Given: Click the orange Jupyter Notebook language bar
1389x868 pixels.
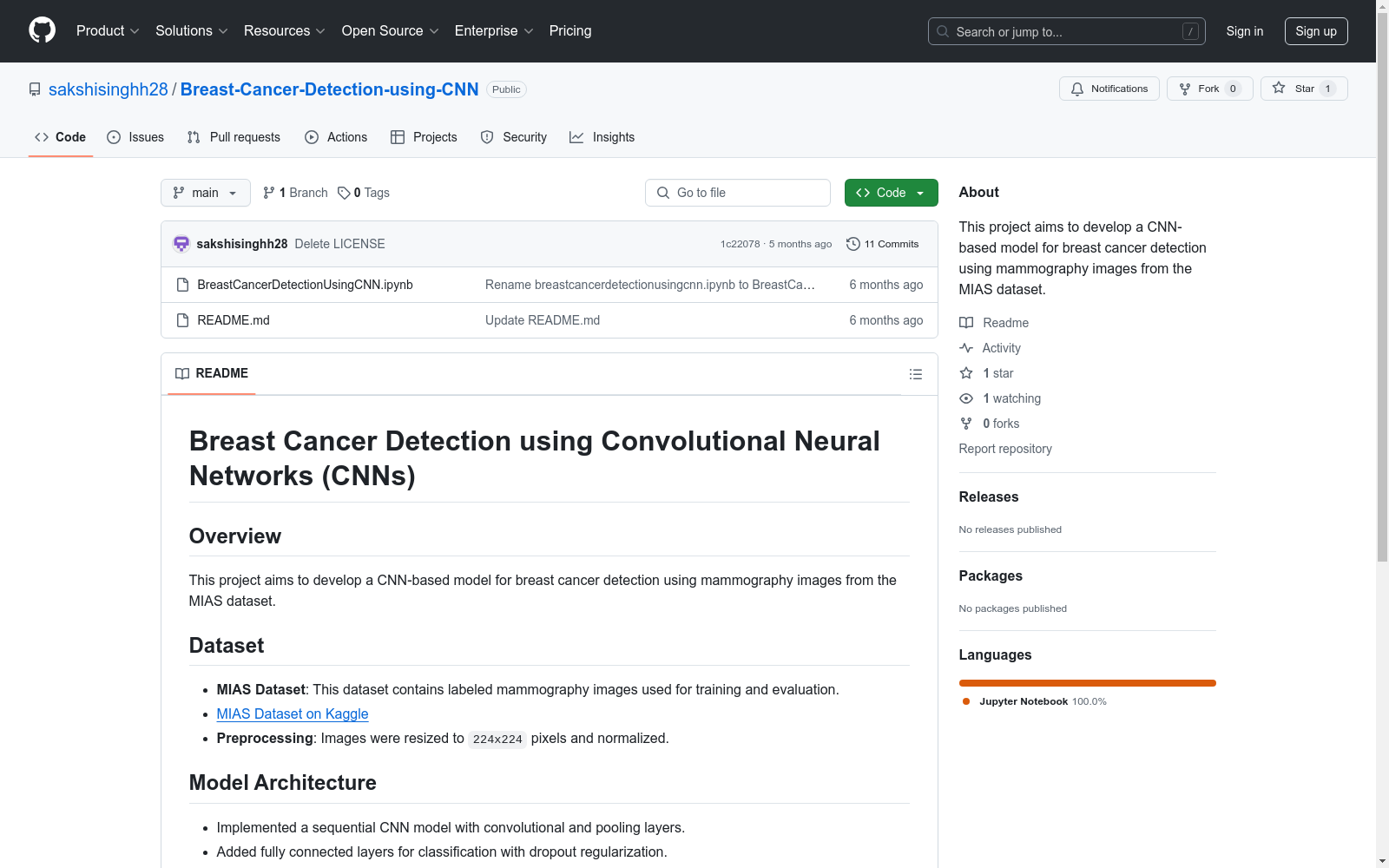Looking at the screenshot, I should pos(1087,683).
